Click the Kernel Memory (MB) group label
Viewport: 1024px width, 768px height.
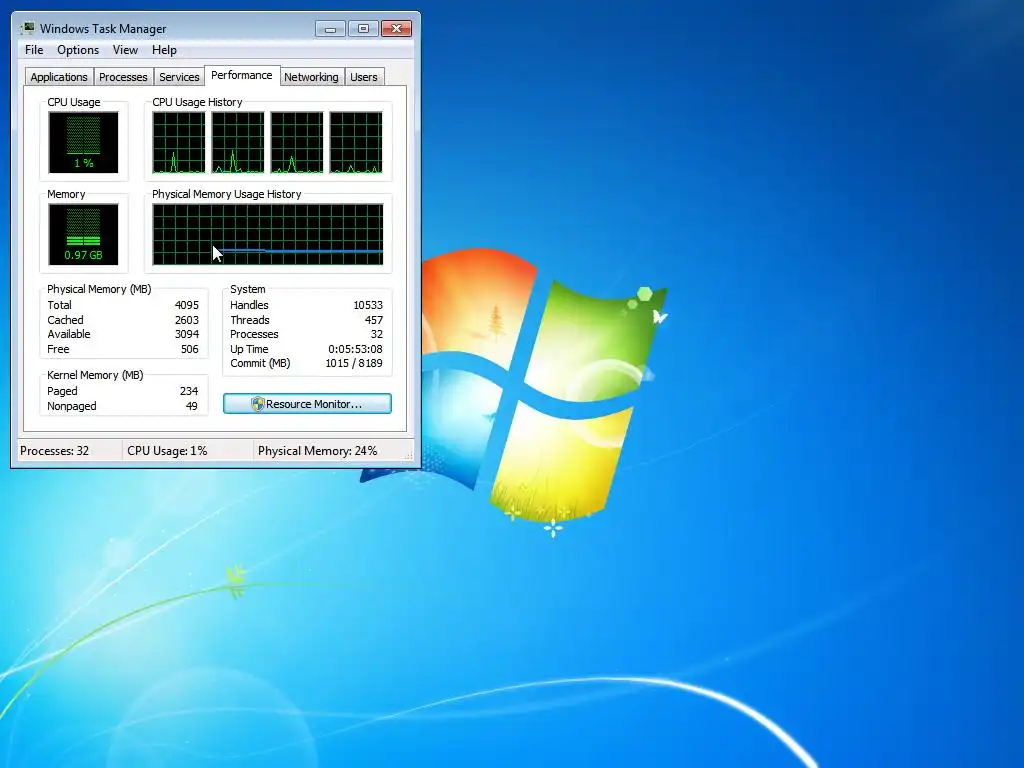coord(95,376)
